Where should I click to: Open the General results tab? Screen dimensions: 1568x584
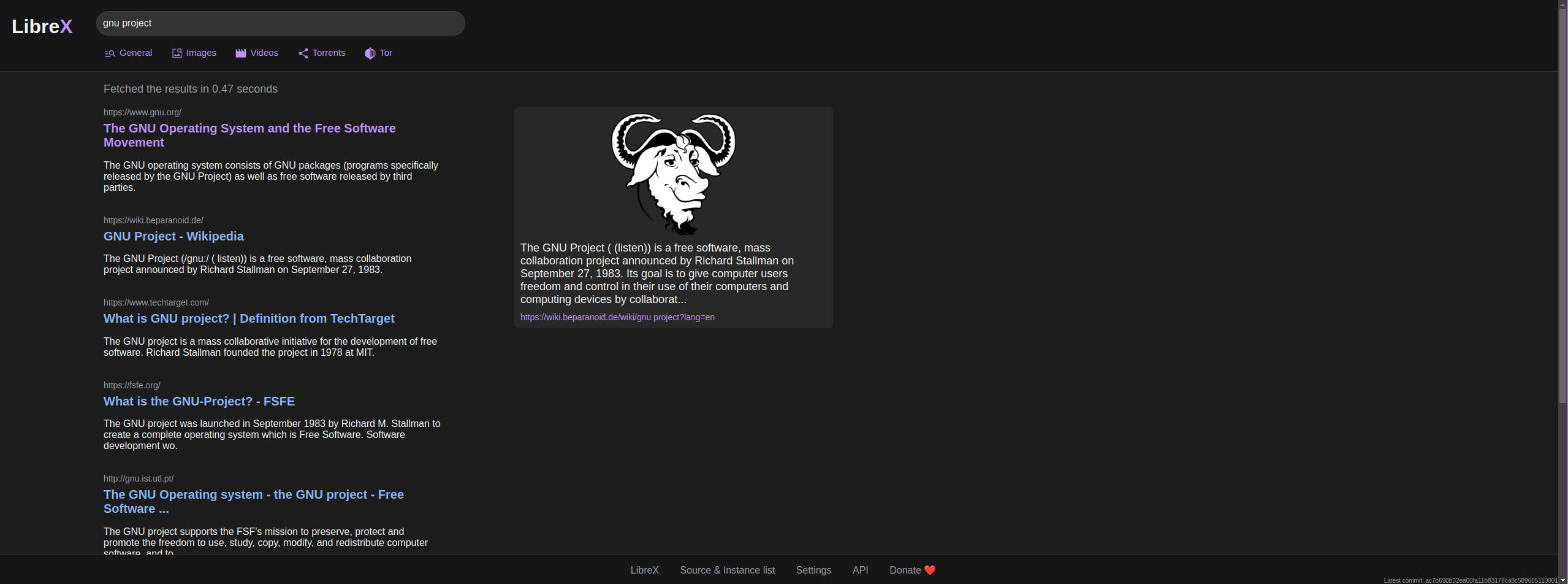pyautogui.click(x=128, y=53)
